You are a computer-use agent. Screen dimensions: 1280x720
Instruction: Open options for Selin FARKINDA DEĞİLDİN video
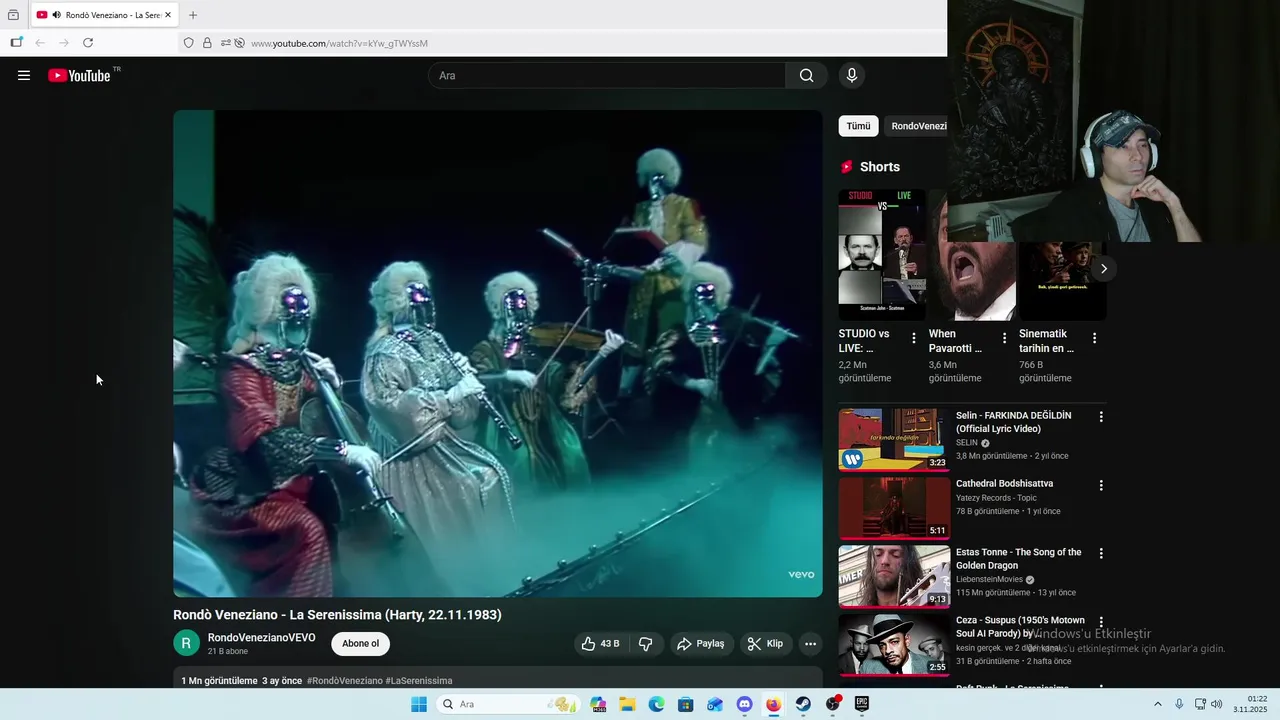coord(1101,417)
